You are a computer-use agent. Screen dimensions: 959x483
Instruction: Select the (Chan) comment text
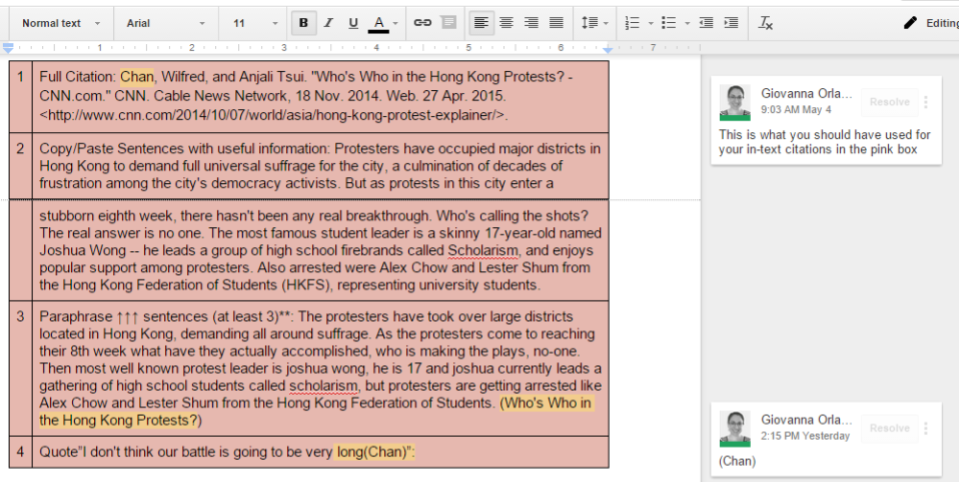[737, 461]
